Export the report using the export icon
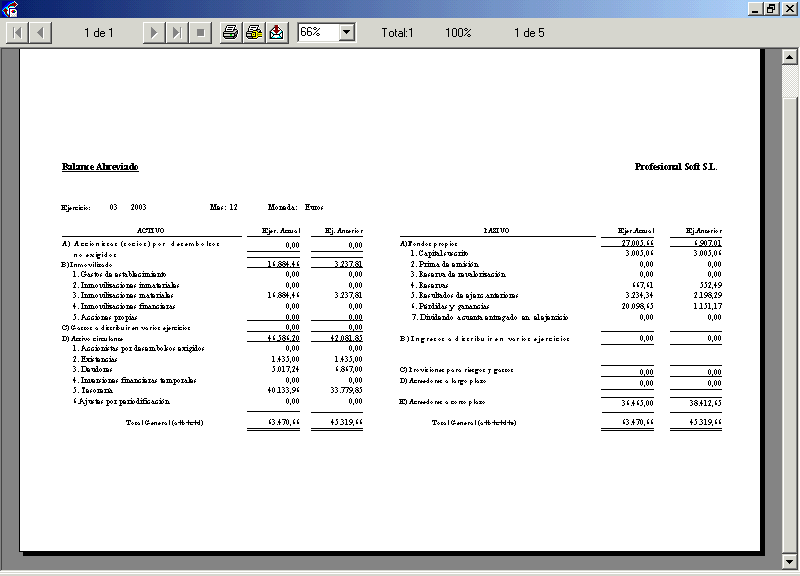Image resolution: width=800 pixels, height=576 pixels. (x=277, y=32)
